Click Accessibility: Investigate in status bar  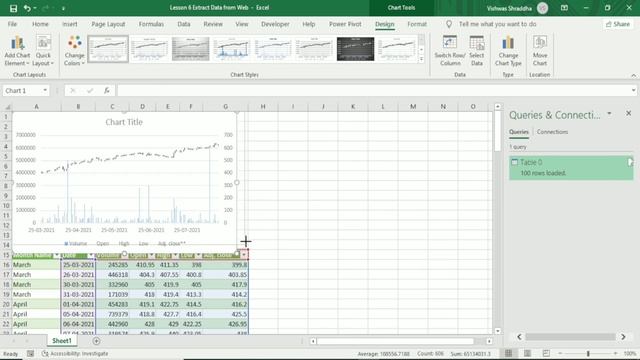coord(76,353)
